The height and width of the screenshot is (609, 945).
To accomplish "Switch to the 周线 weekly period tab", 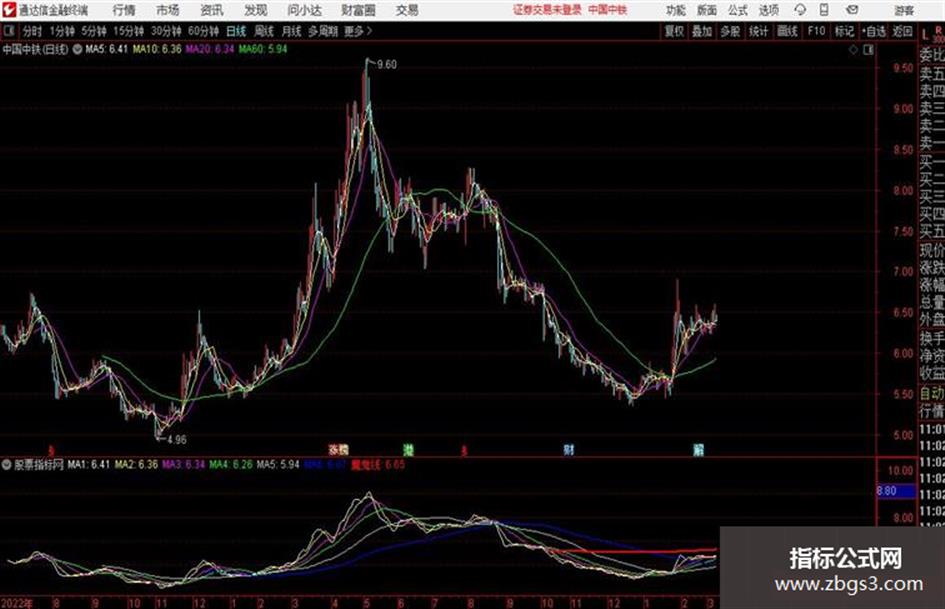I will coord(263,31).
